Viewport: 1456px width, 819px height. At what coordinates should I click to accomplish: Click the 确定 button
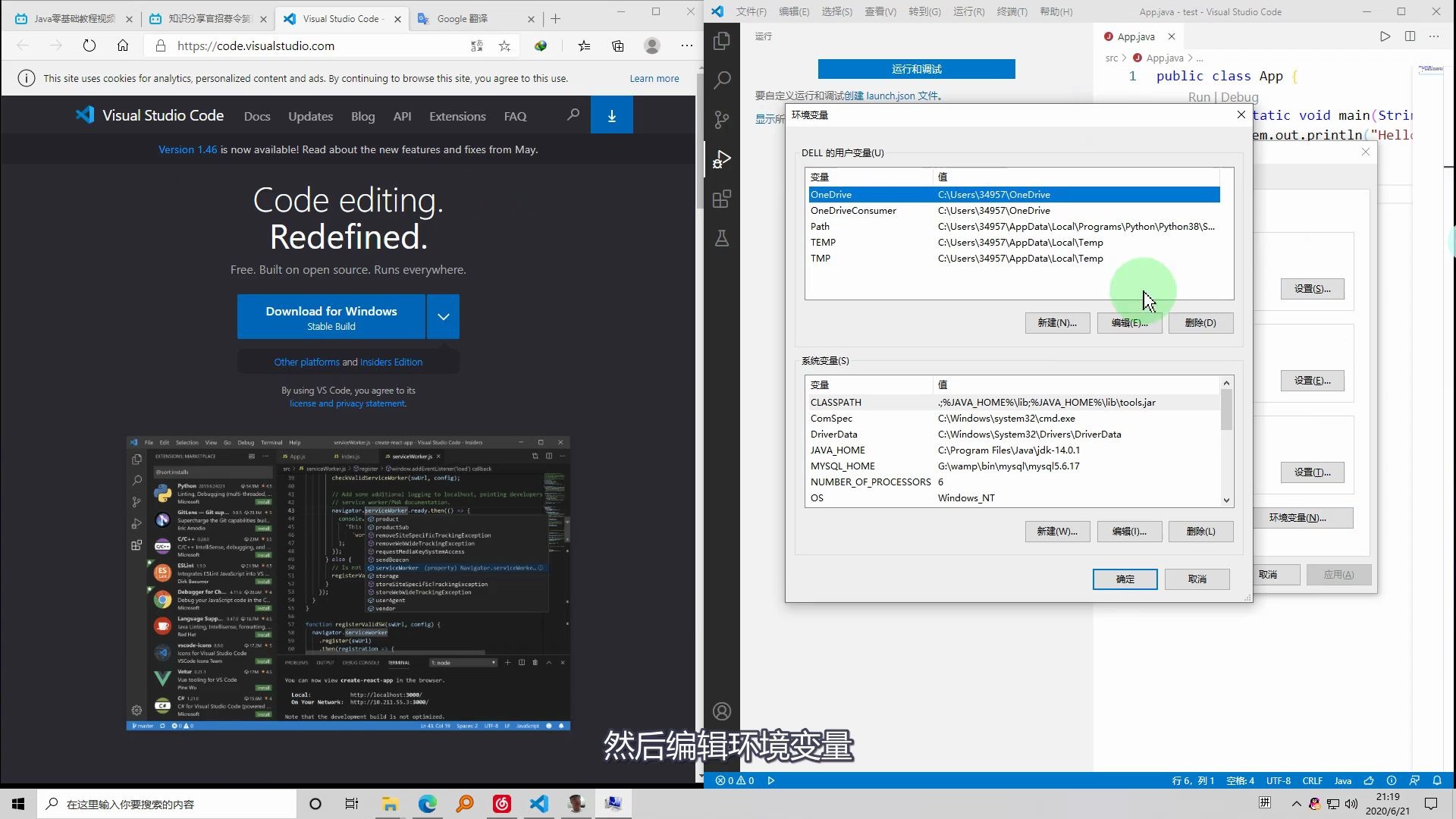(x=1125, y=579)
